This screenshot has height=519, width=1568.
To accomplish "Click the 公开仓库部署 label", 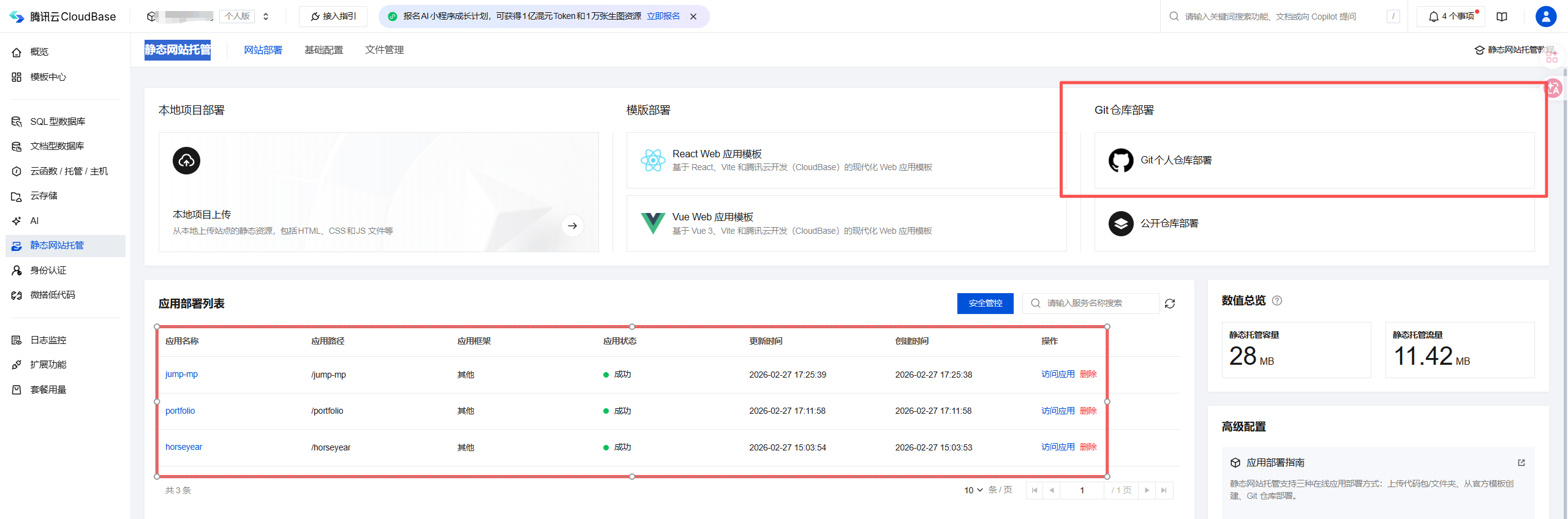I will [1169, 223].
